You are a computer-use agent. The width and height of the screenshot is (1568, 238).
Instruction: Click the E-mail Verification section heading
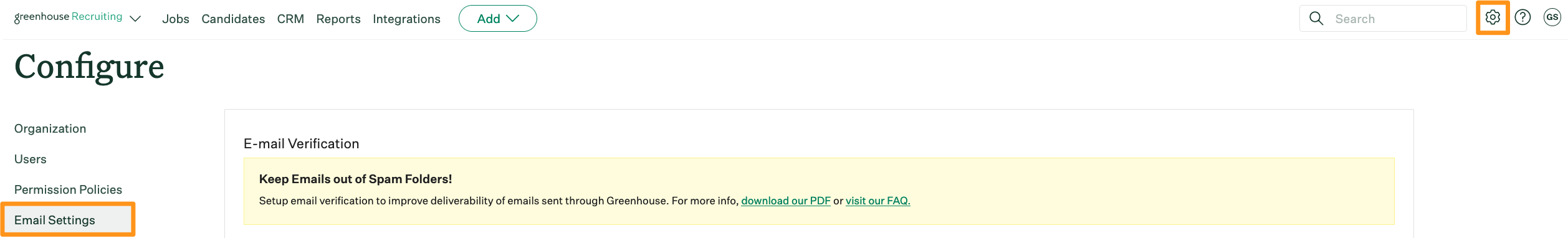tap(302, 144)
